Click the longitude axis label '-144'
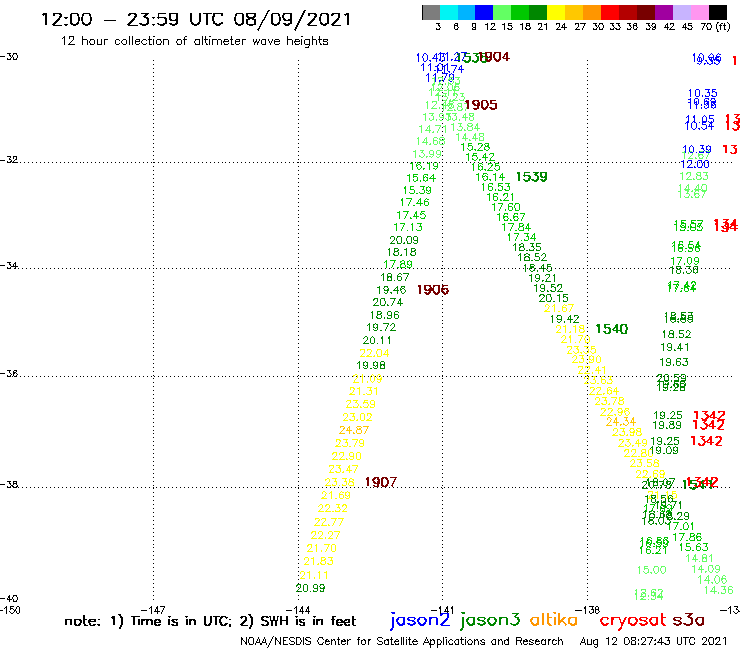This screenshot has width=740, height=650. (x=298, y=610)
